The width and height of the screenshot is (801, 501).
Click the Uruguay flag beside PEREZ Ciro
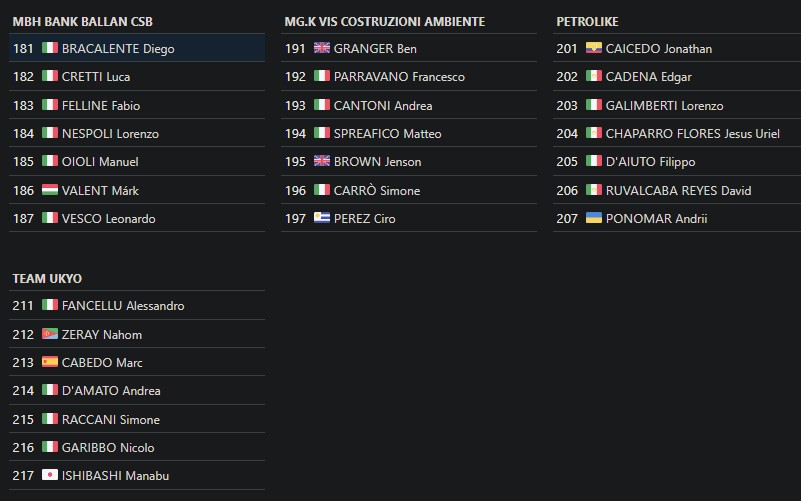click(322, 218)
